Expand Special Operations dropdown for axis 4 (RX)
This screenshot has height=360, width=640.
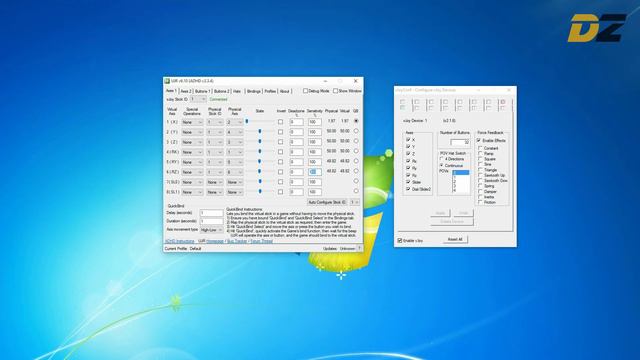192,152
